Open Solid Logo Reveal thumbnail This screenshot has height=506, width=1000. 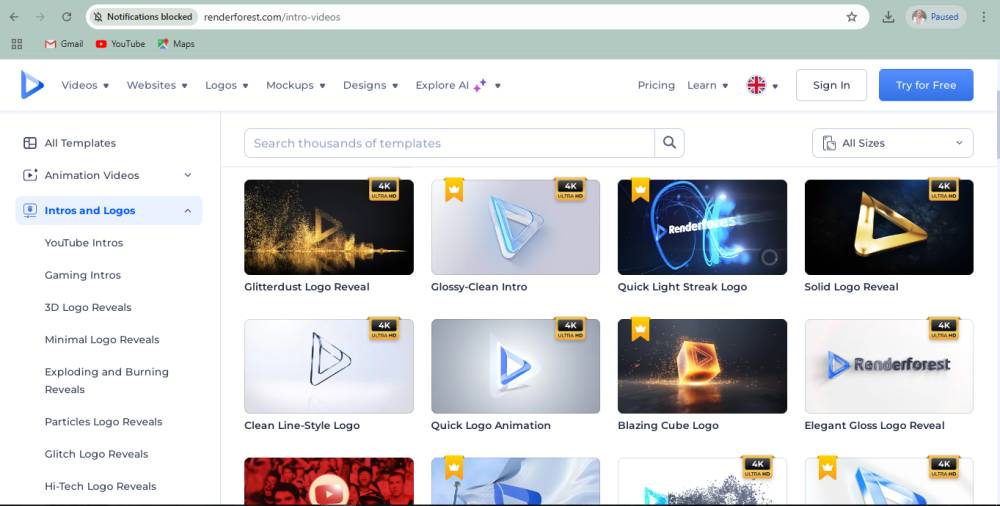889,227
